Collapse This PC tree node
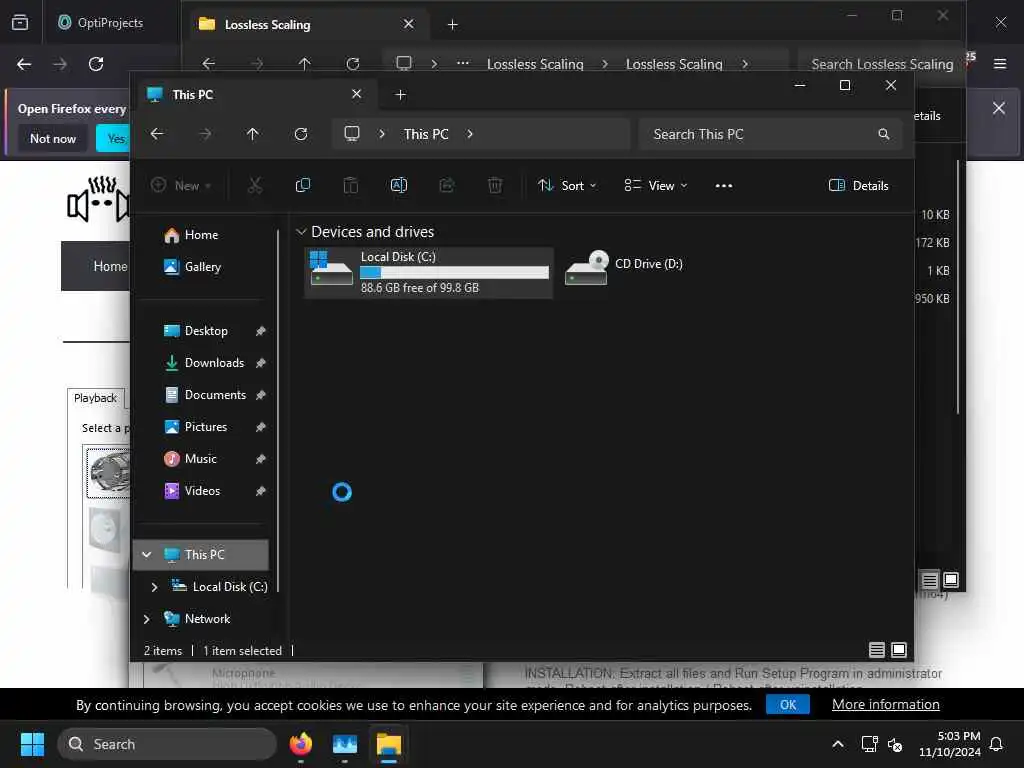The width and height of the screenshot is (1024, 768). [146, 554]
